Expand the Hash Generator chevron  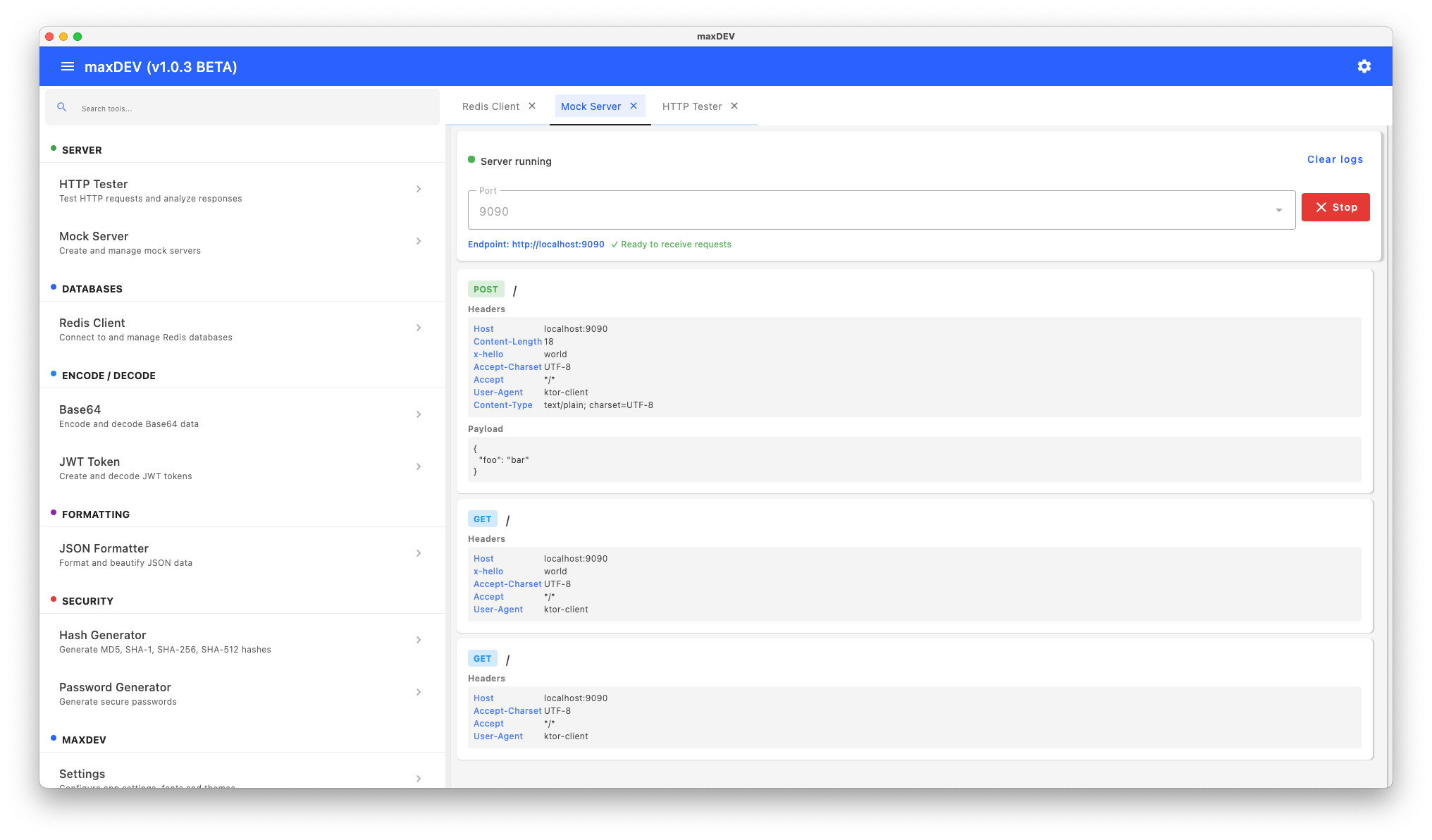419,640
